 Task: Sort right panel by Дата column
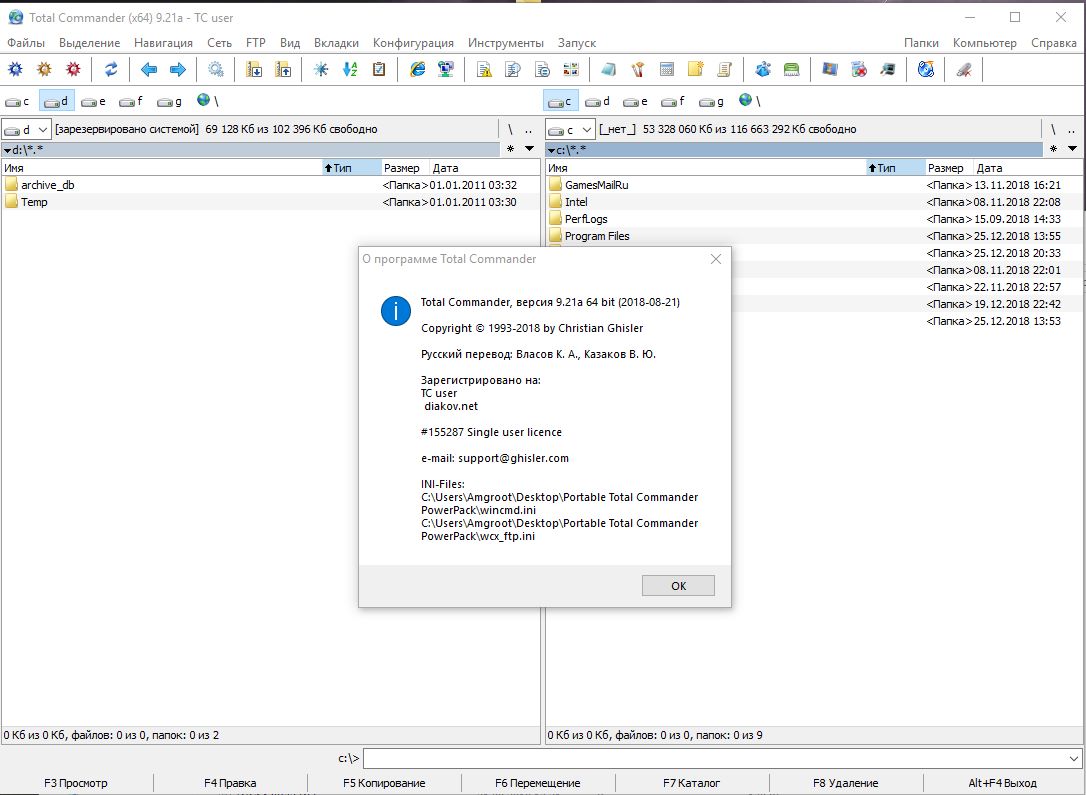point(1028,168)
